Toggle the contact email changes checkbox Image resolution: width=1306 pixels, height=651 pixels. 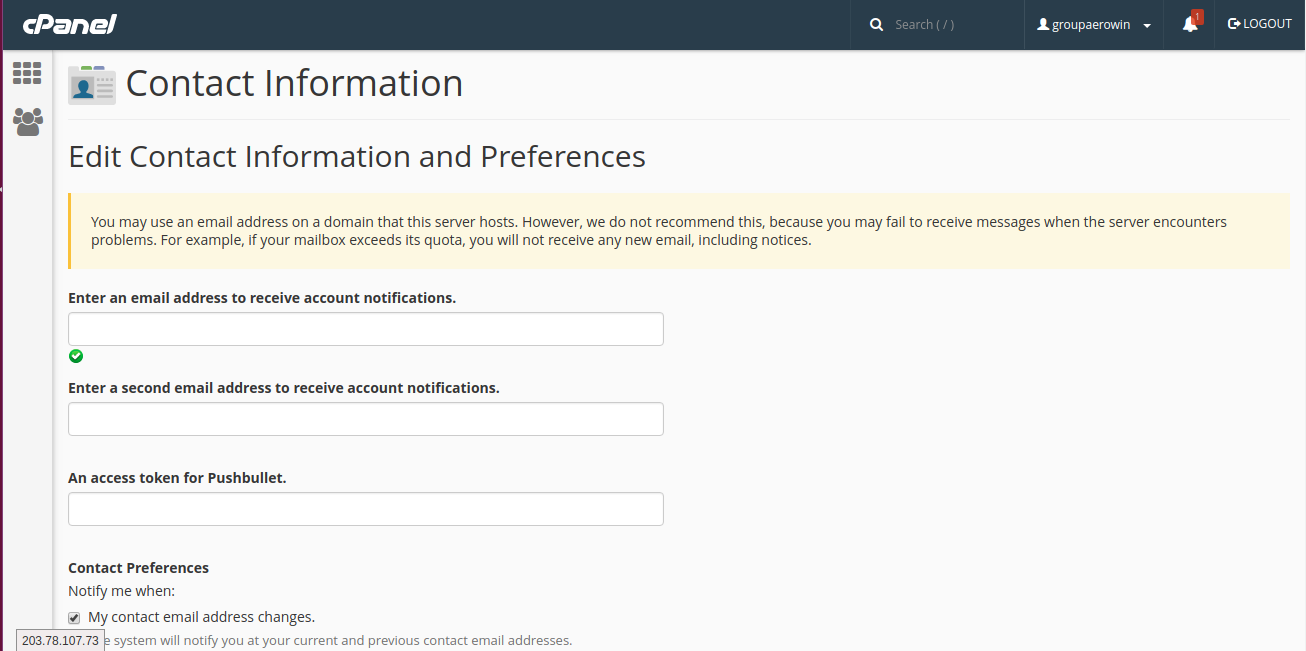(74, 618)
